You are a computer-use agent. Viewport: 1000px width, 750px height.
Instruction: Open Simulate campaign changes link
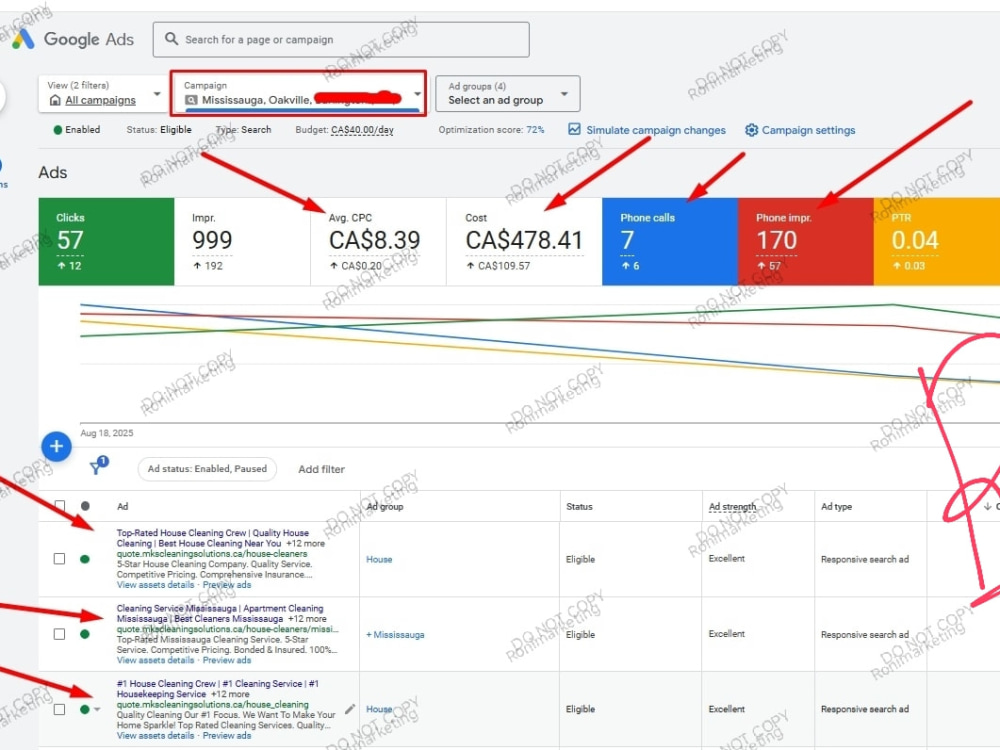tap(656, 130)
